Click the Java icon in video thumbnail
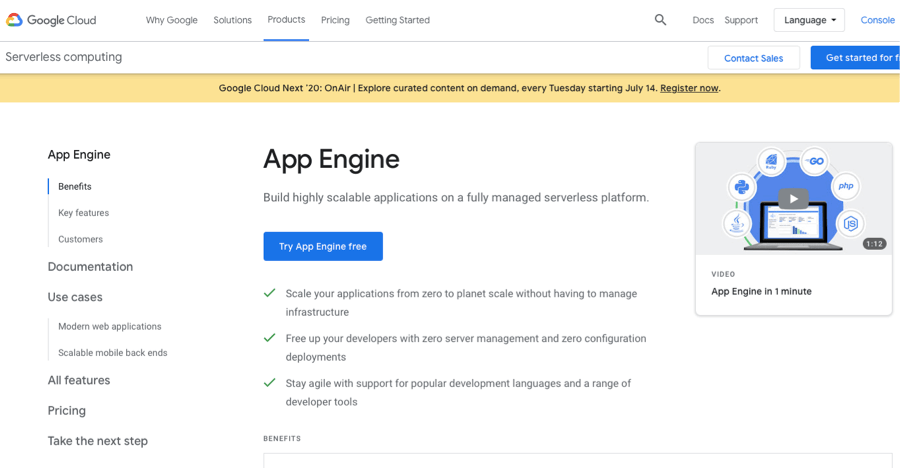This screenshot has width=900, height=469. point(737,223)
